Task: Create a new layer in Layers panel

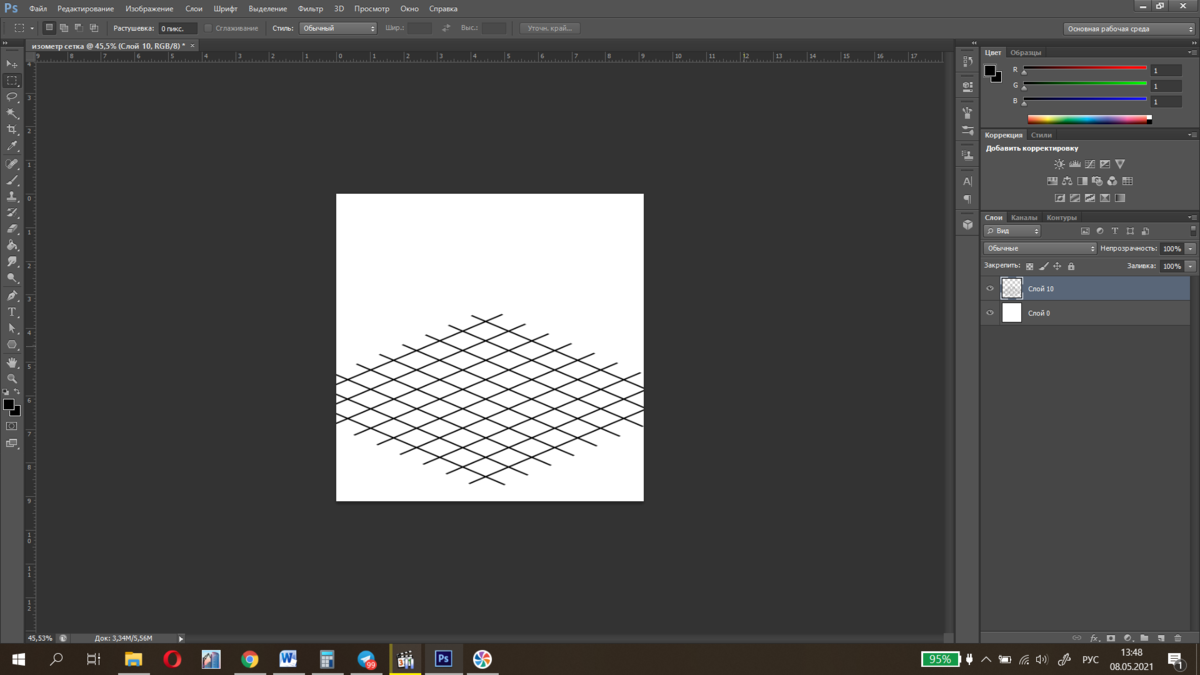Action: click(x=1161, y=638)
